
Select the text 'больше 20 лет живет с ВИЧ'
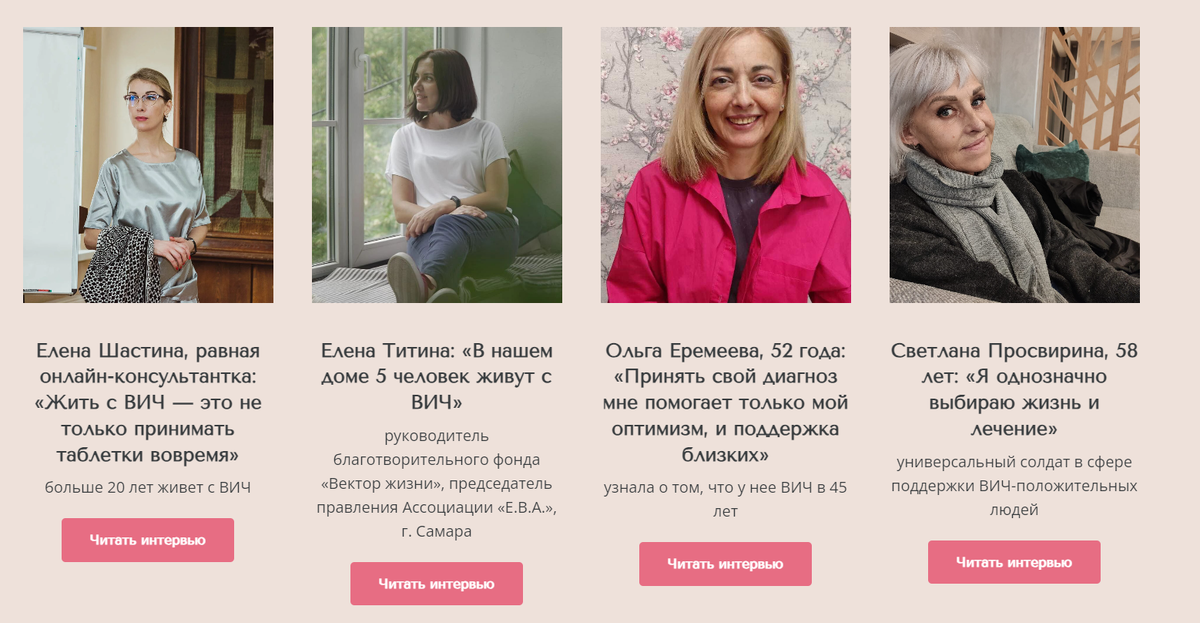coord(148,488)
